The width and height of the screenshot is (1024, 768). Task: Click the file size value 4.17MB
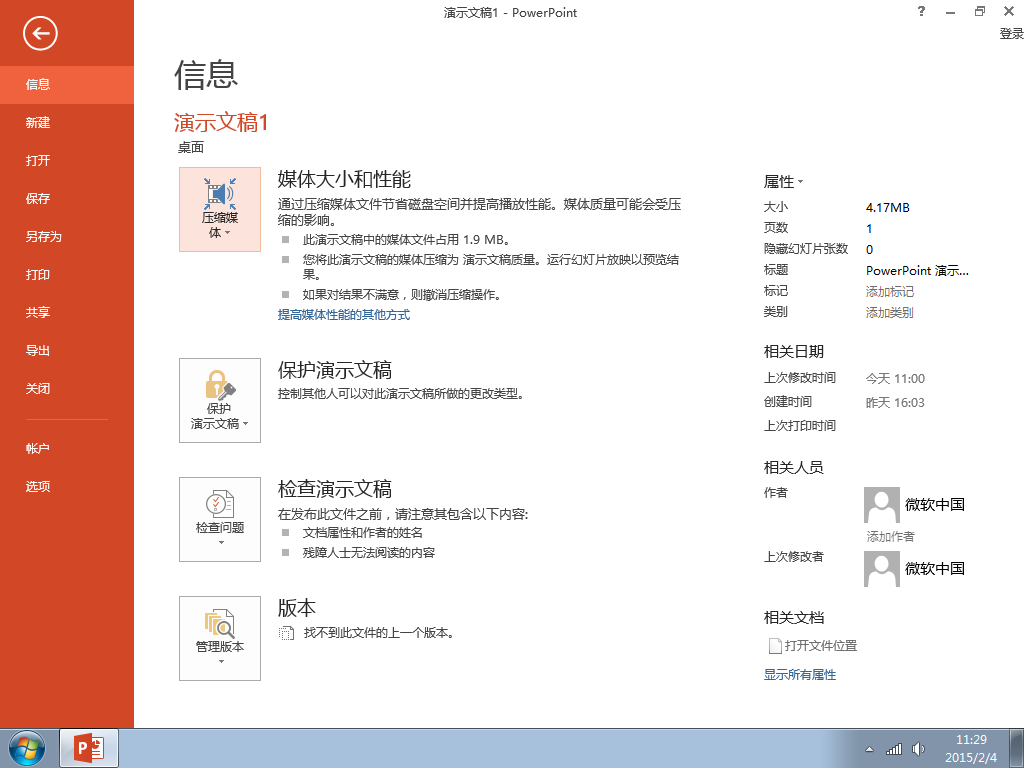(887, 208)
